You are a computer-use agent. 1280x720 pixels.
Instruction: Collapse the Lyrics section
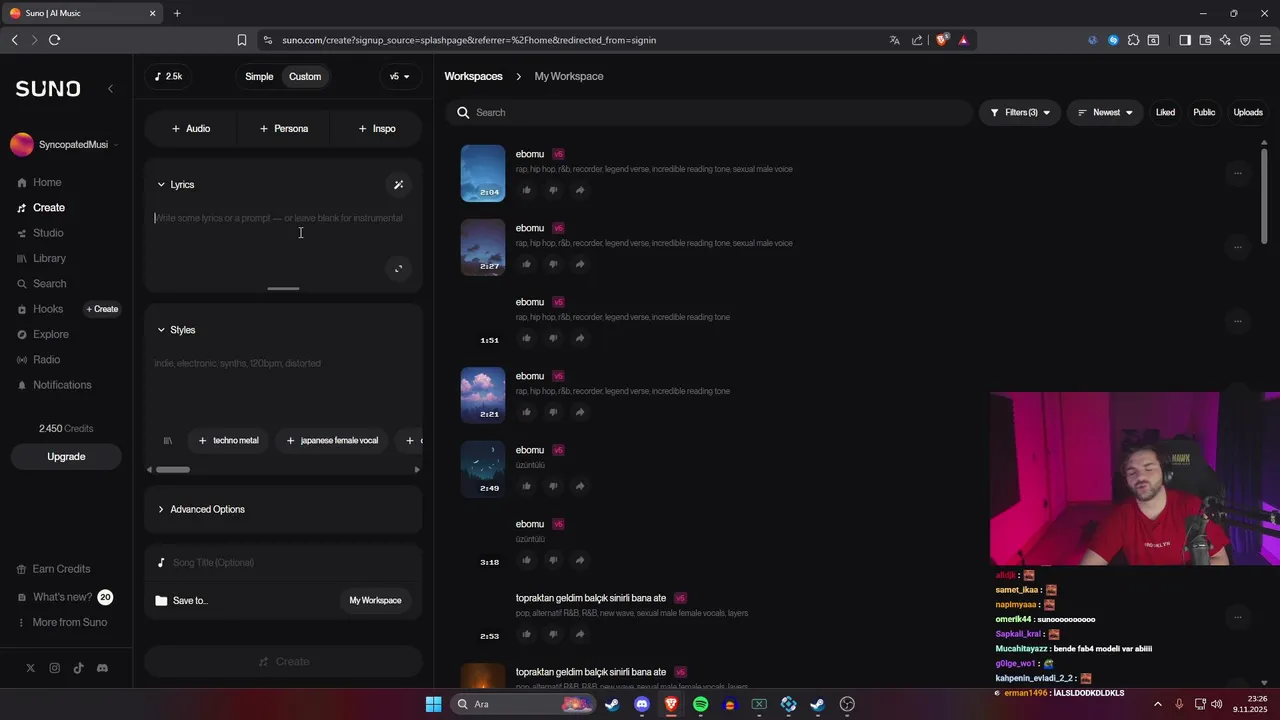tap(176, 185)
